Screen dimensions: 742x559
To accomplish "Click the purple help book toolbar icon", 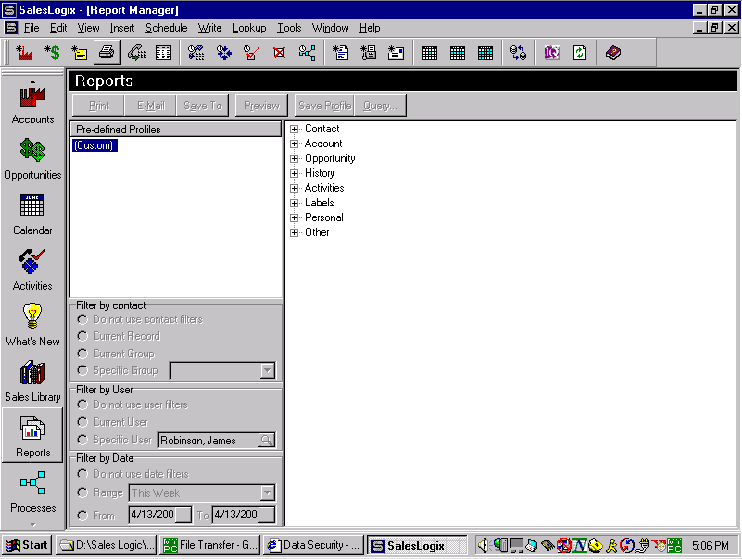I will tap(613, 53).
